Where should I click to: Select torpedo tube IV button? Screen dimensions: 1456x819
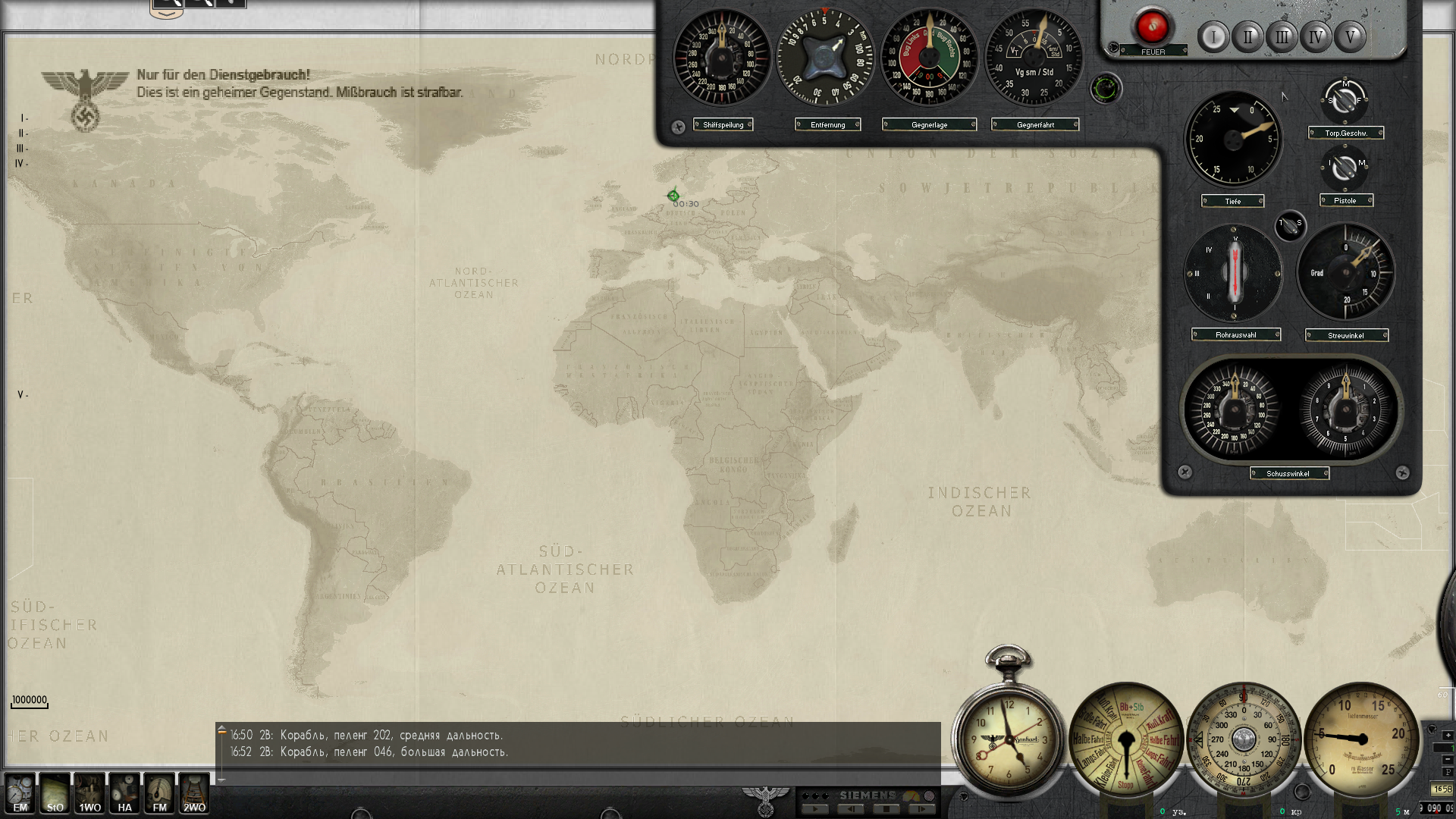[1316, 36]
